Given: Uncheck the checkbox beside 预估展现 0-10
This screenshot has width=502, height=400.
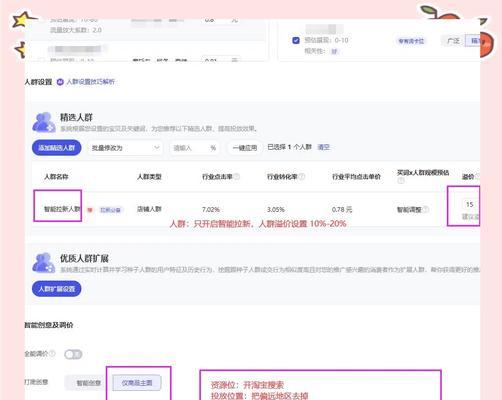Looking at the screenshot, I should click(x=296, y=40).
